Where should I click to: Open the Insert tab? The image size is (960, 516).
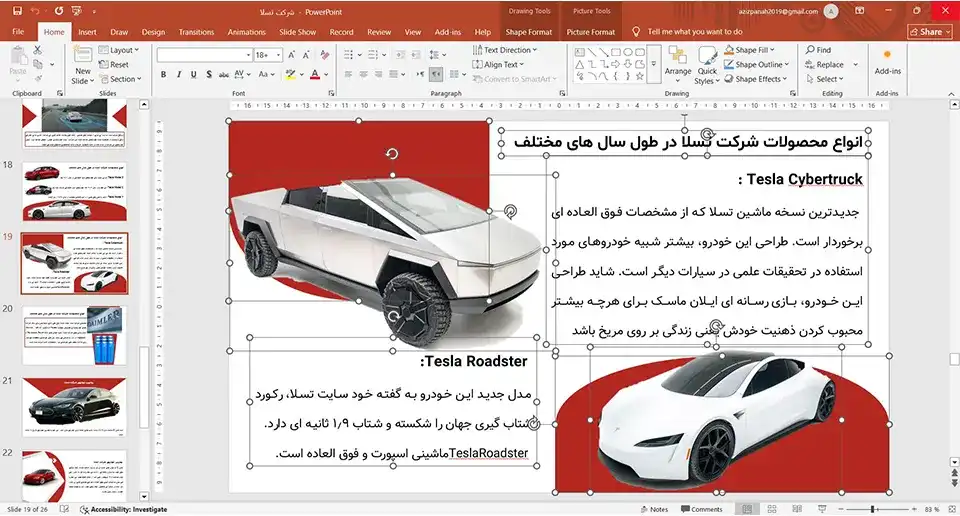click(87, 32)
